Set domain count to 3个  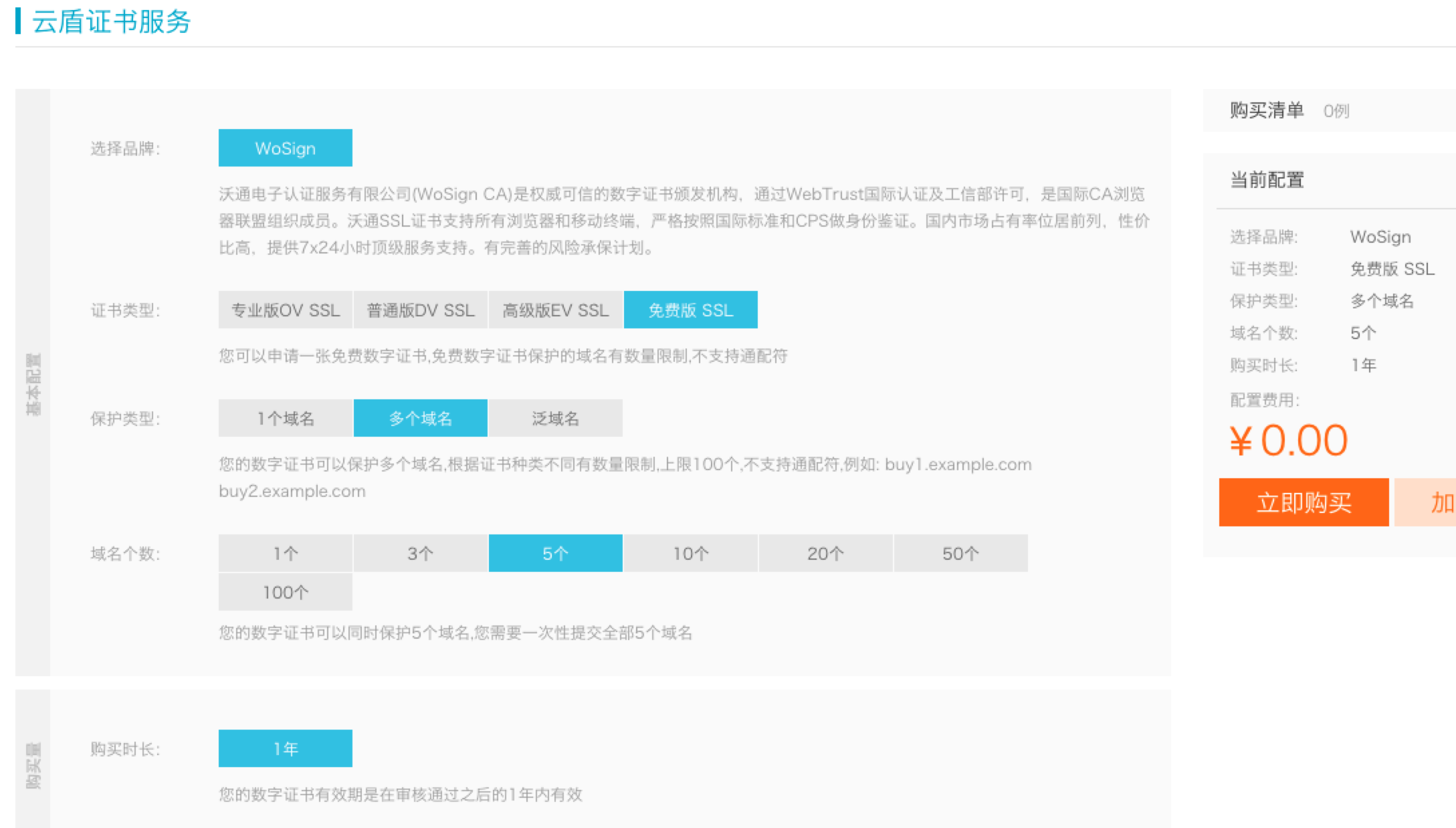click(x=420, y=553)
